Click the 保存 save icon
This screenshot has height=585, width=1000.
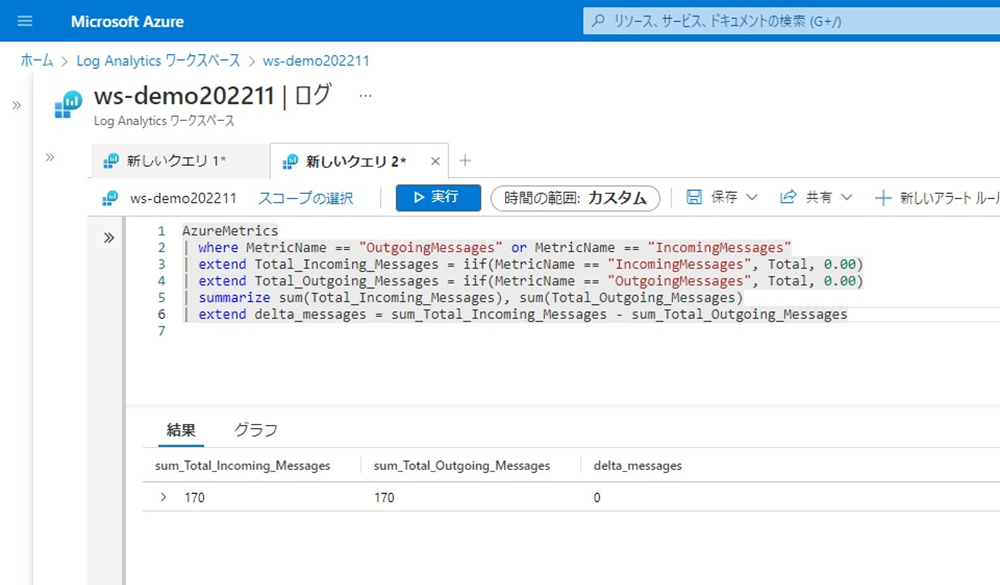(694, 197)
